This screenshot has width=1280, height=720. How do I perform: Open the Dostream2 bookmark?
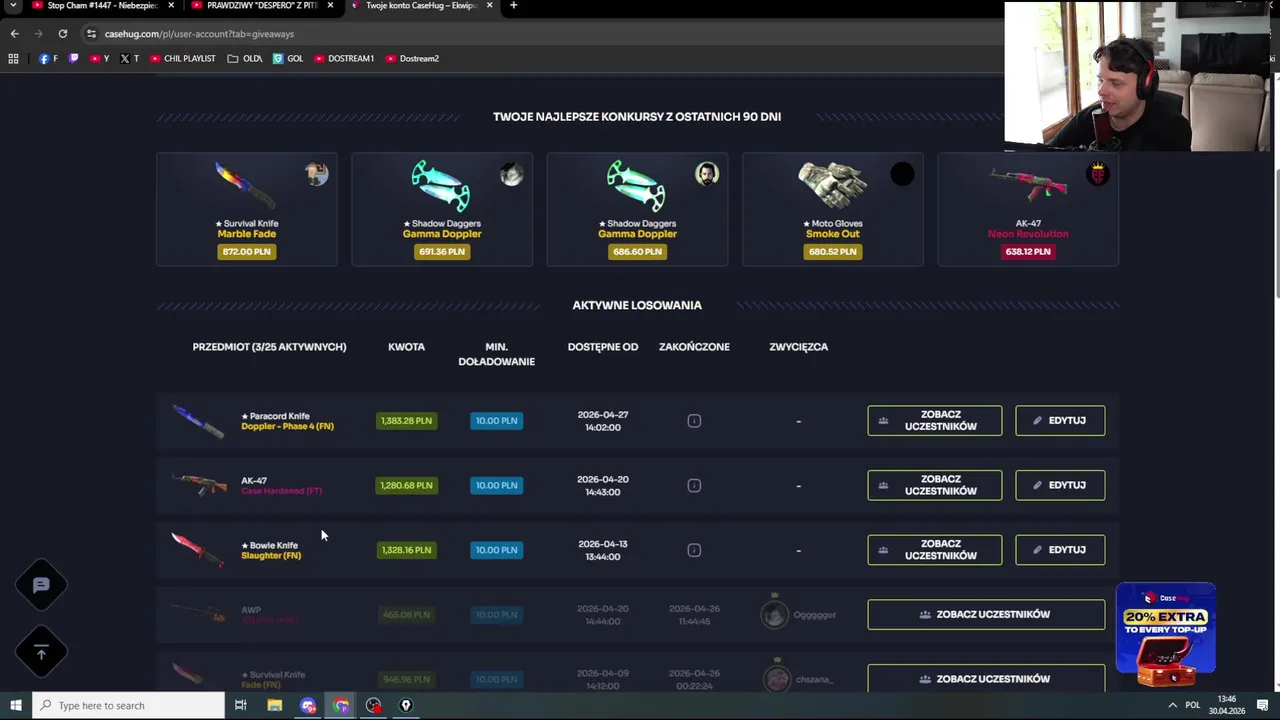(412, 58)
